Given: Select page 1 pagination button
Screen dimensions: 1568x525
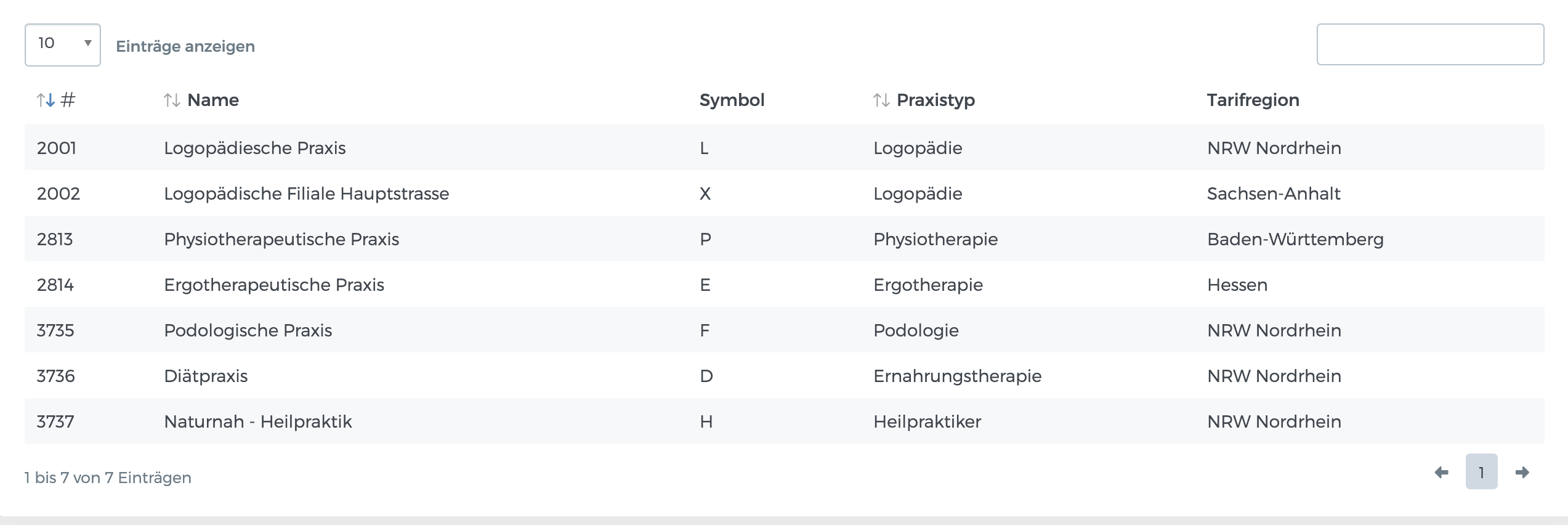Looking at the screenshot, I should pyautogui.click(x=1481, y=472).
